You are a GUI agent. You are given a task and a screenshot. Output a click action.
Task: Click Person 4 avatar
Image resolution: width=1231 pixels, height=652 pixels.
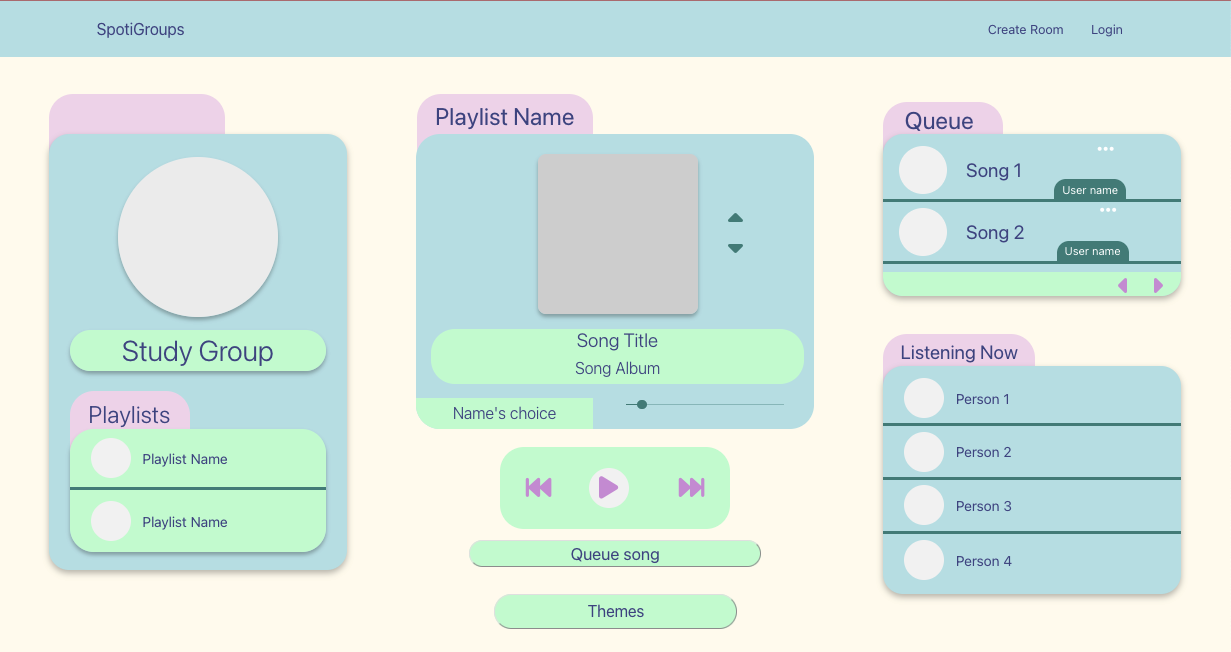tap(924, 560)
